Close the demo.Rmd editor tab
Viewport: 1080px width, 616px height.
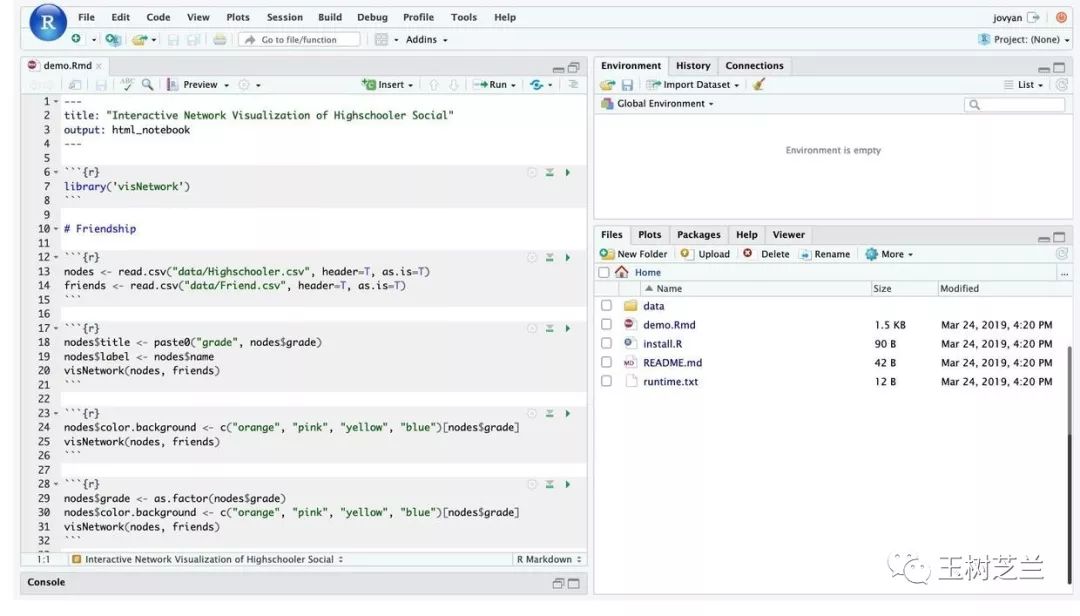pos(99,66)
